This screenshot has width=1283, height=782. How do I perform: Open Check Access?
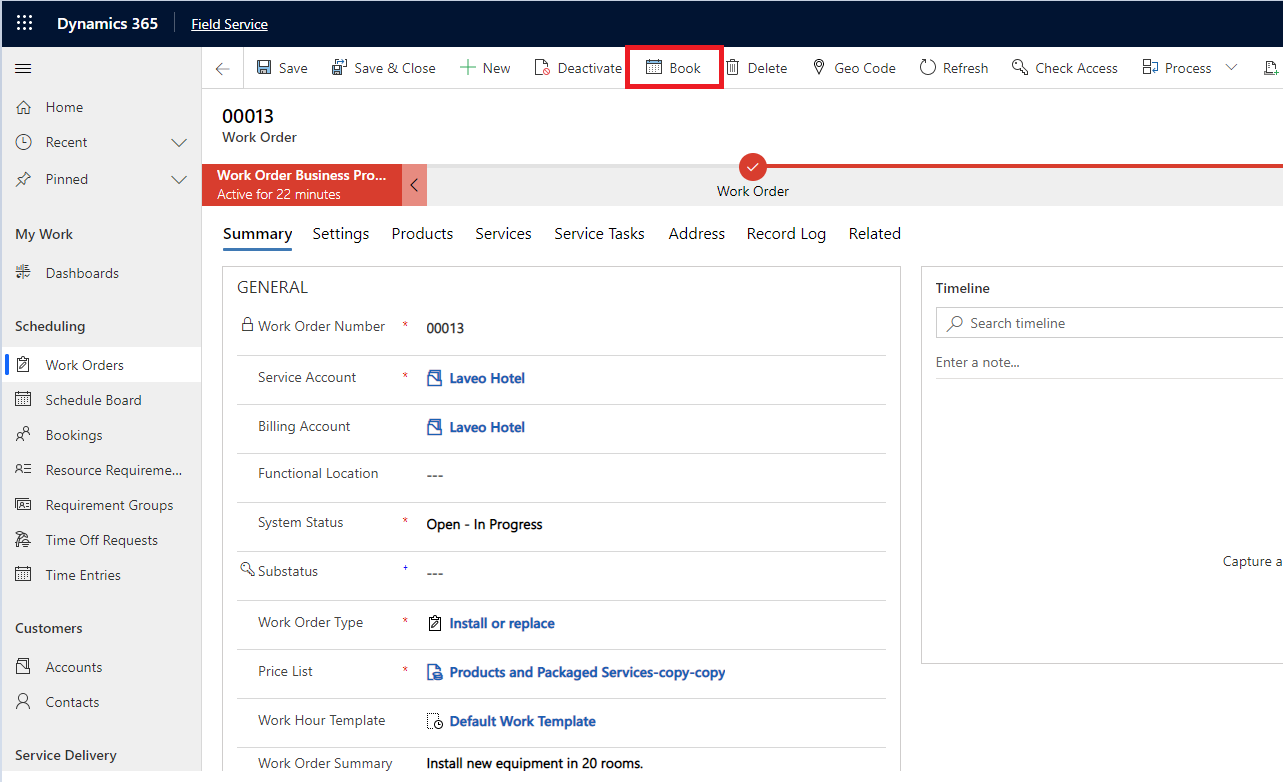[1065, 68]
